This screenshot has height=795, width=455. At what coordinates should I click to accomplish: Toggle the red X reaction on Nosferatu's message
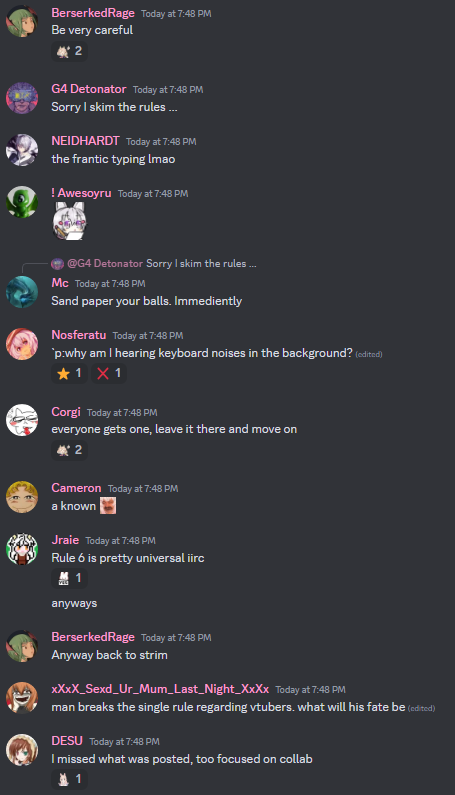(109, 373)
